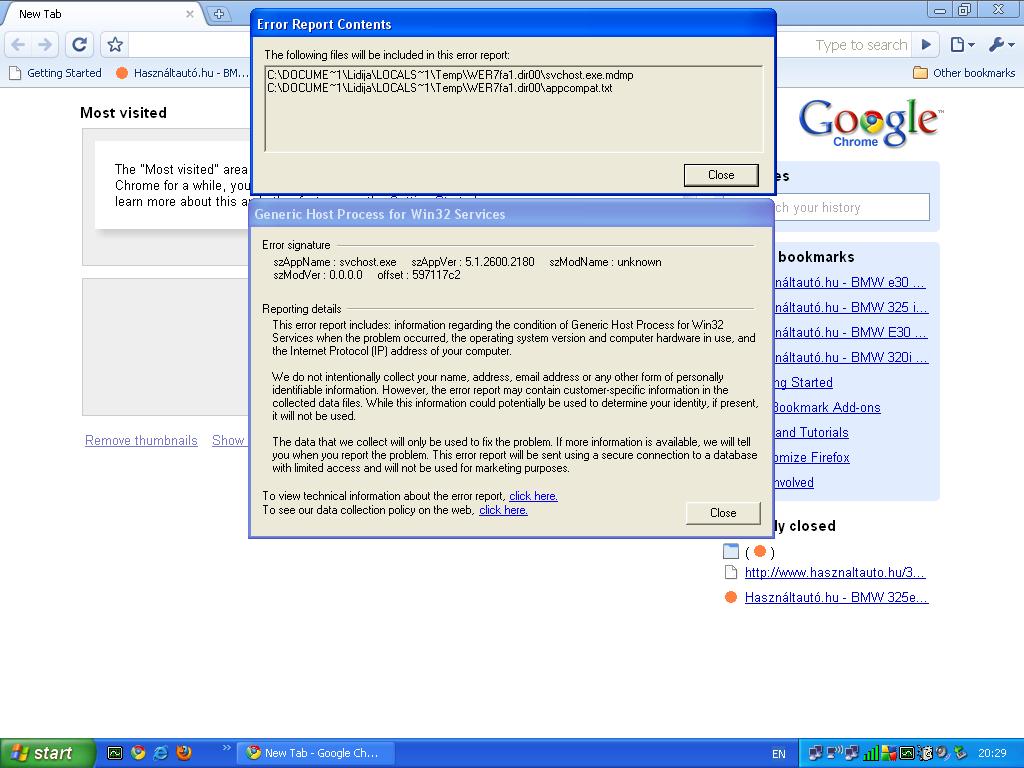Focus the search your history field

coord(851,207)
